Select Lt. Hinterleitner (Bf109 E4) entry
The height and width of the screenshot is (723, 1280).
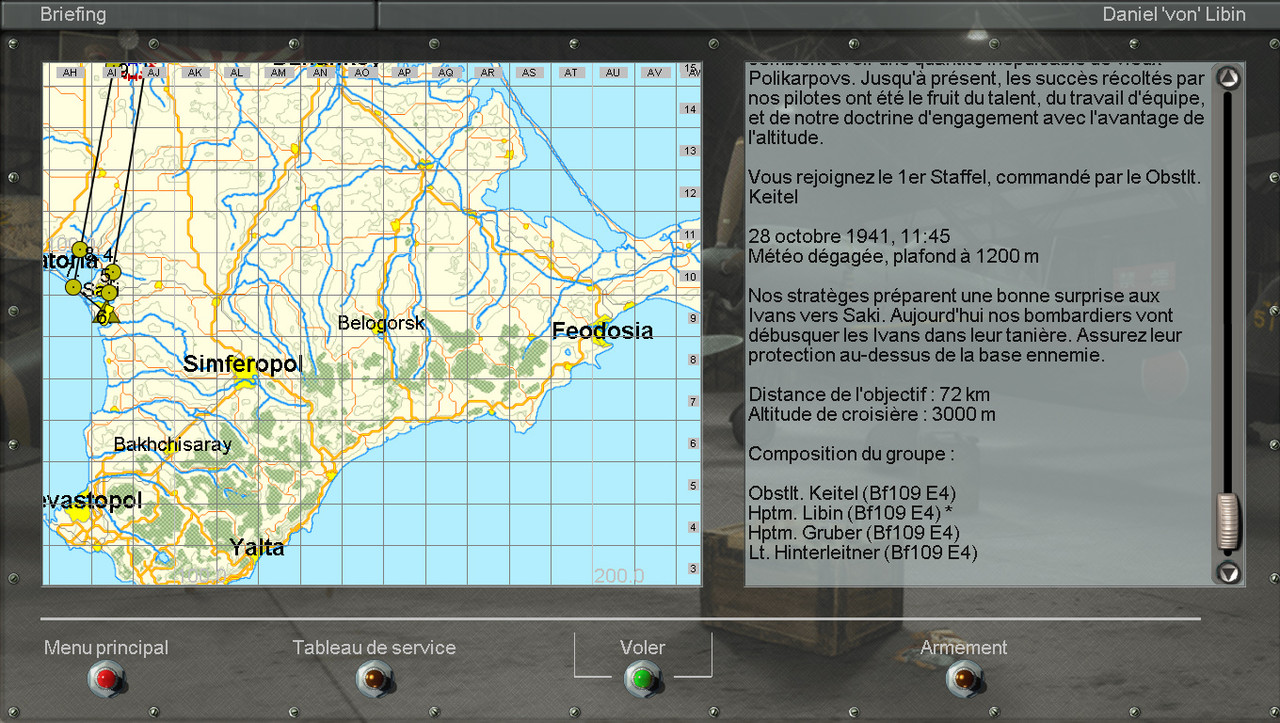[x=863, y=552]
